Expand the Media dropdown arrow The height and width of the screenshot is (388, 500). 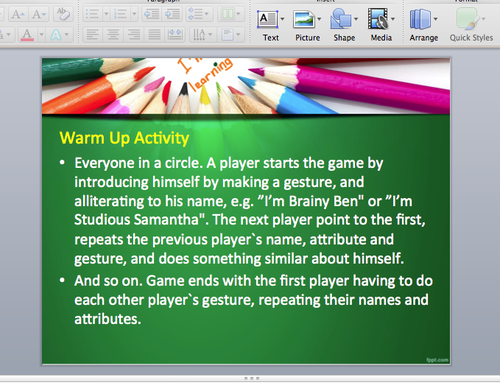point(393,19)
